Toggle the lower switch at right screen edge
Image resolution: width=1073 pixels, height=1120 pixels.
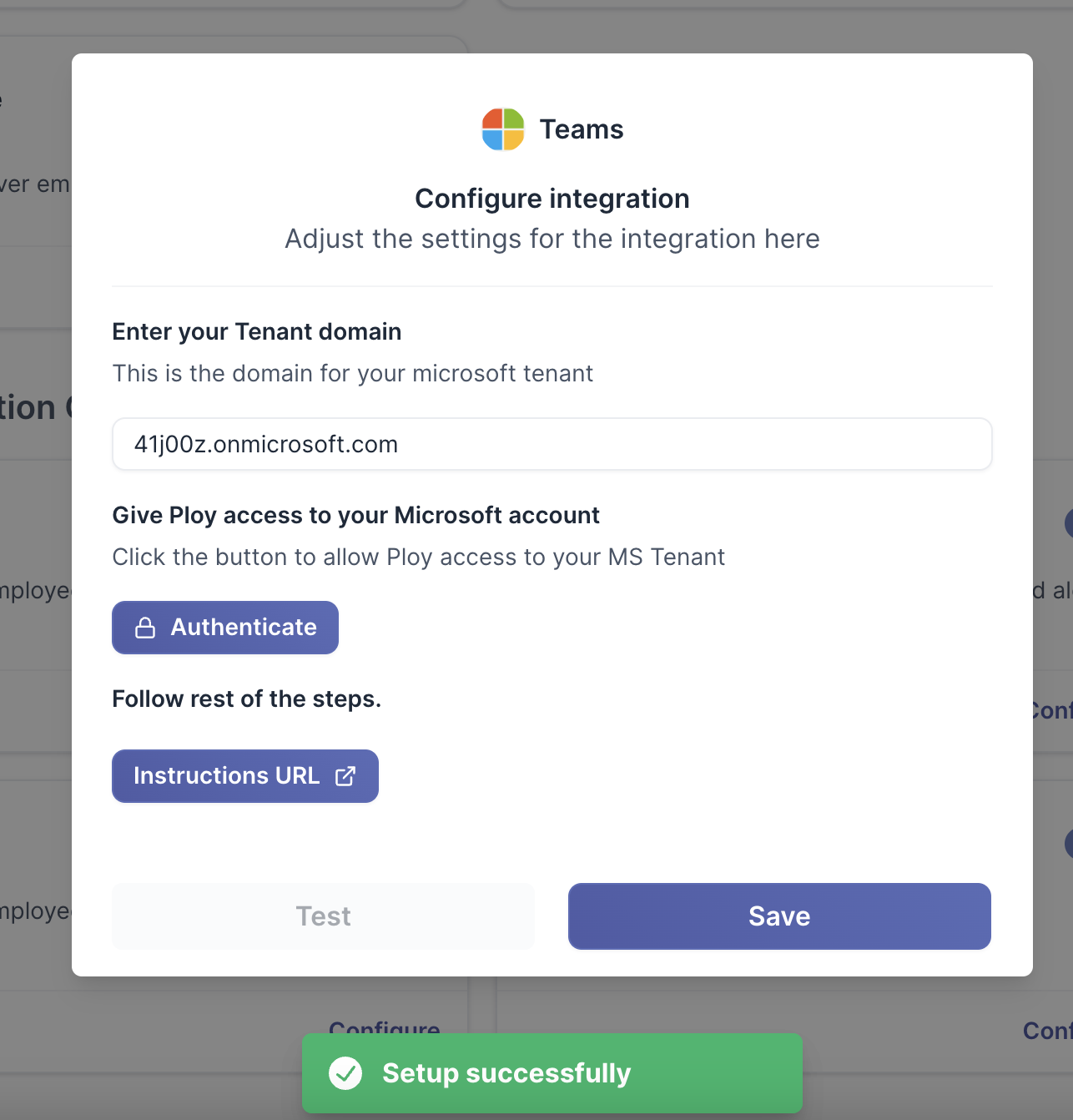[1069, 844]
